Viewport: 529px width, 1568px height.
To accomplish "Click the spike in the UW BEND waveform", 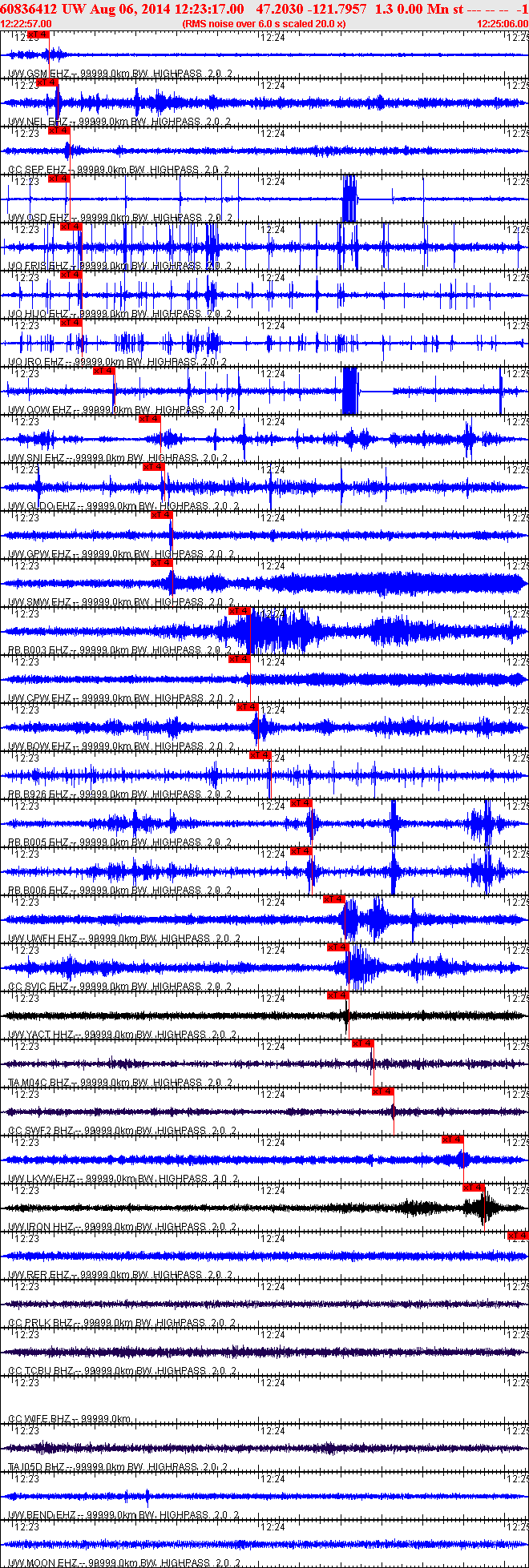I will click(x=147, y=1496).
